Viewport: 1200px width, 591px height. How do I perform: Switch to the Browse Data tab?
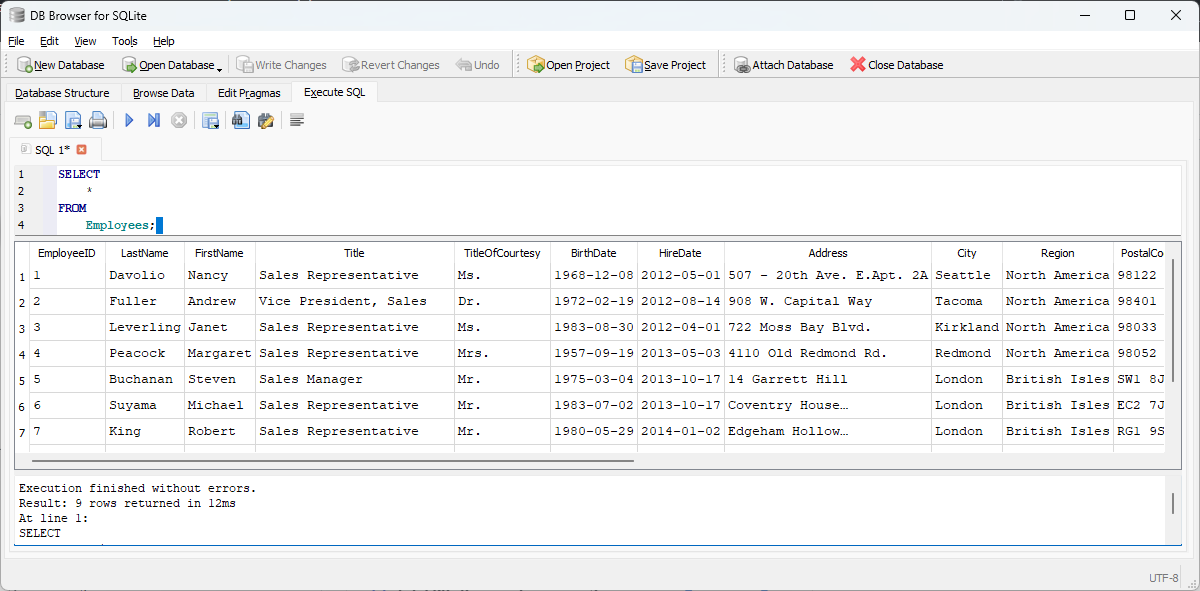[163, 93]
